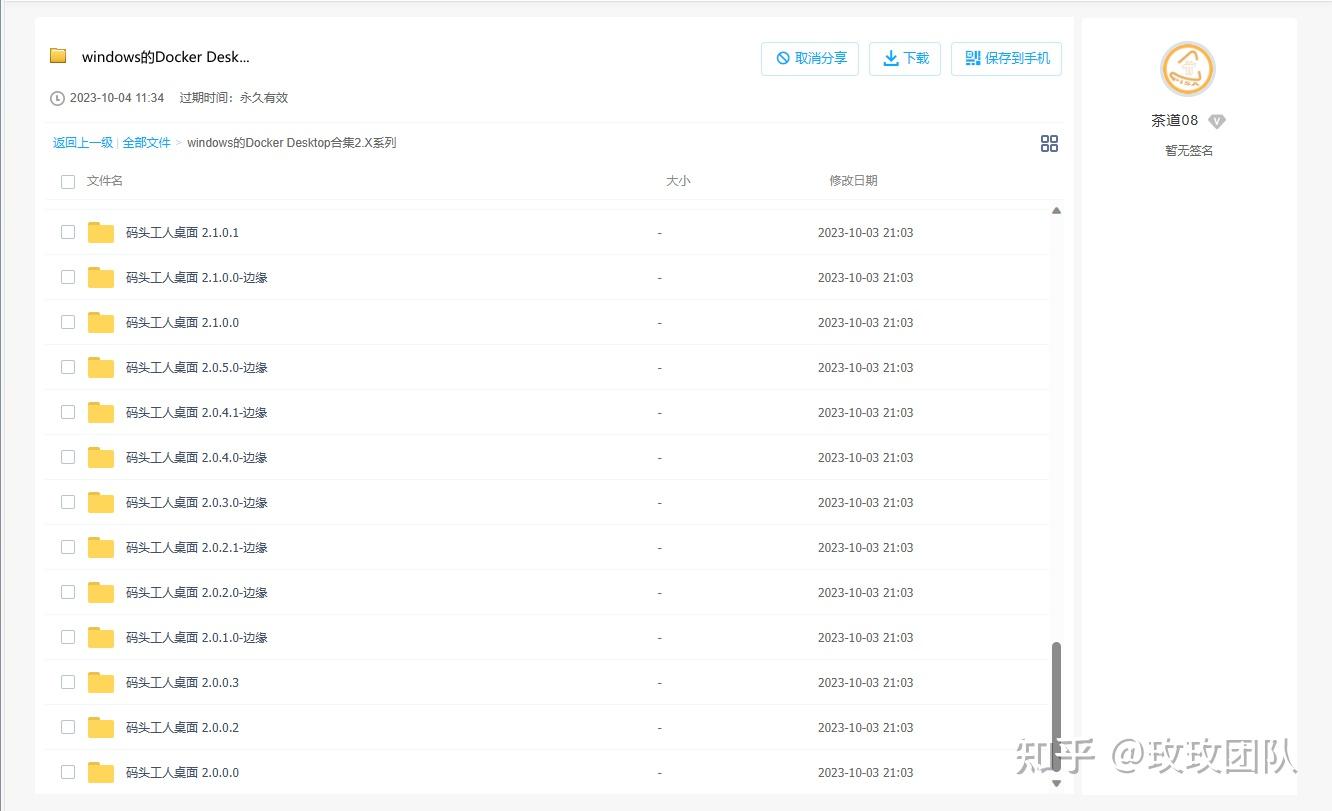The width and height of the screenshot is (1332, 811).
Task: Click the yellow folder icon in the page header
Action: point(57,55)
